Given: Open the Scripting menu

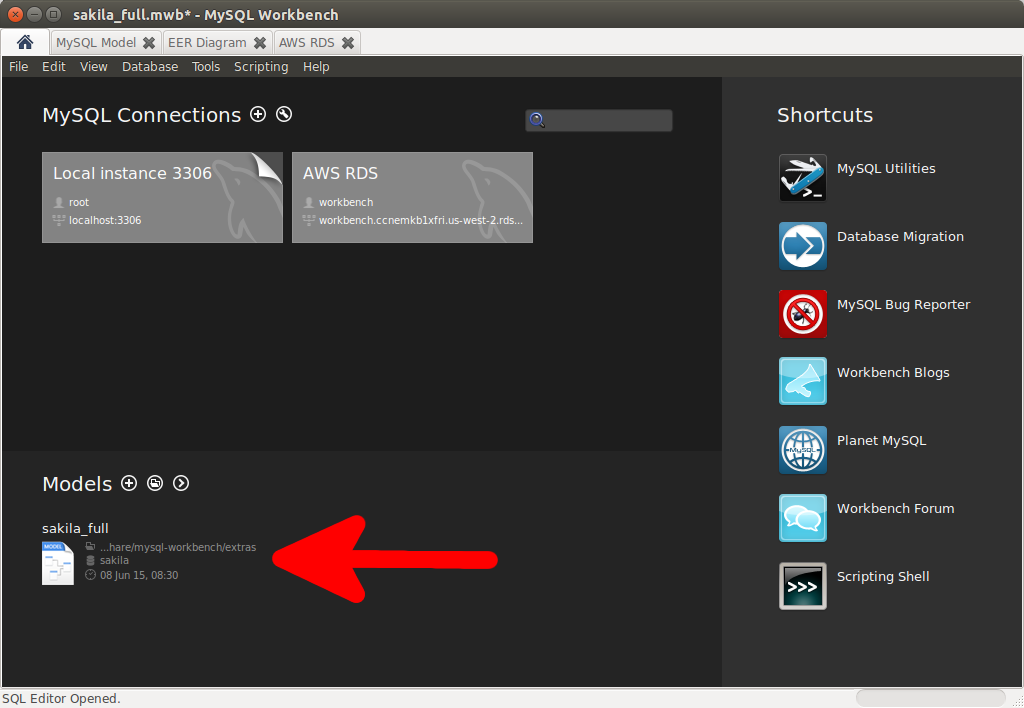Looking at the screenshot, I should (261, 67).
